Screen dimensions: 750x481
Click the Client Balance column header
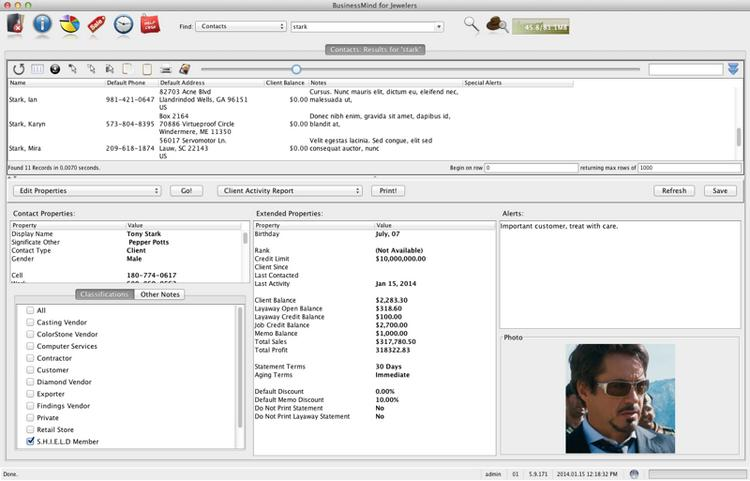[285, 83]
